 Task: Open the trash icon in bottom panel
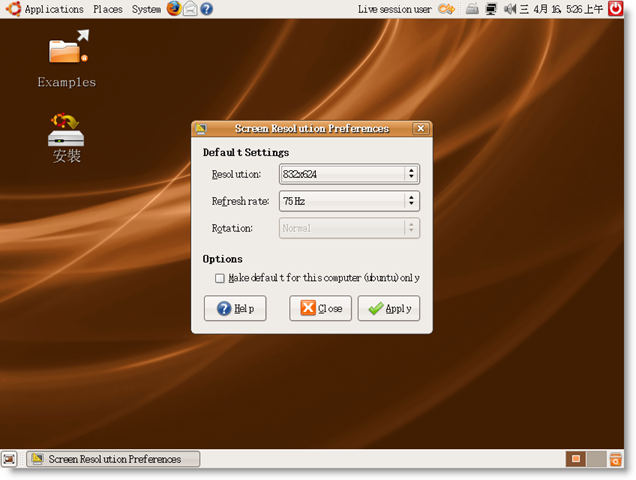(x=615, y=459)
